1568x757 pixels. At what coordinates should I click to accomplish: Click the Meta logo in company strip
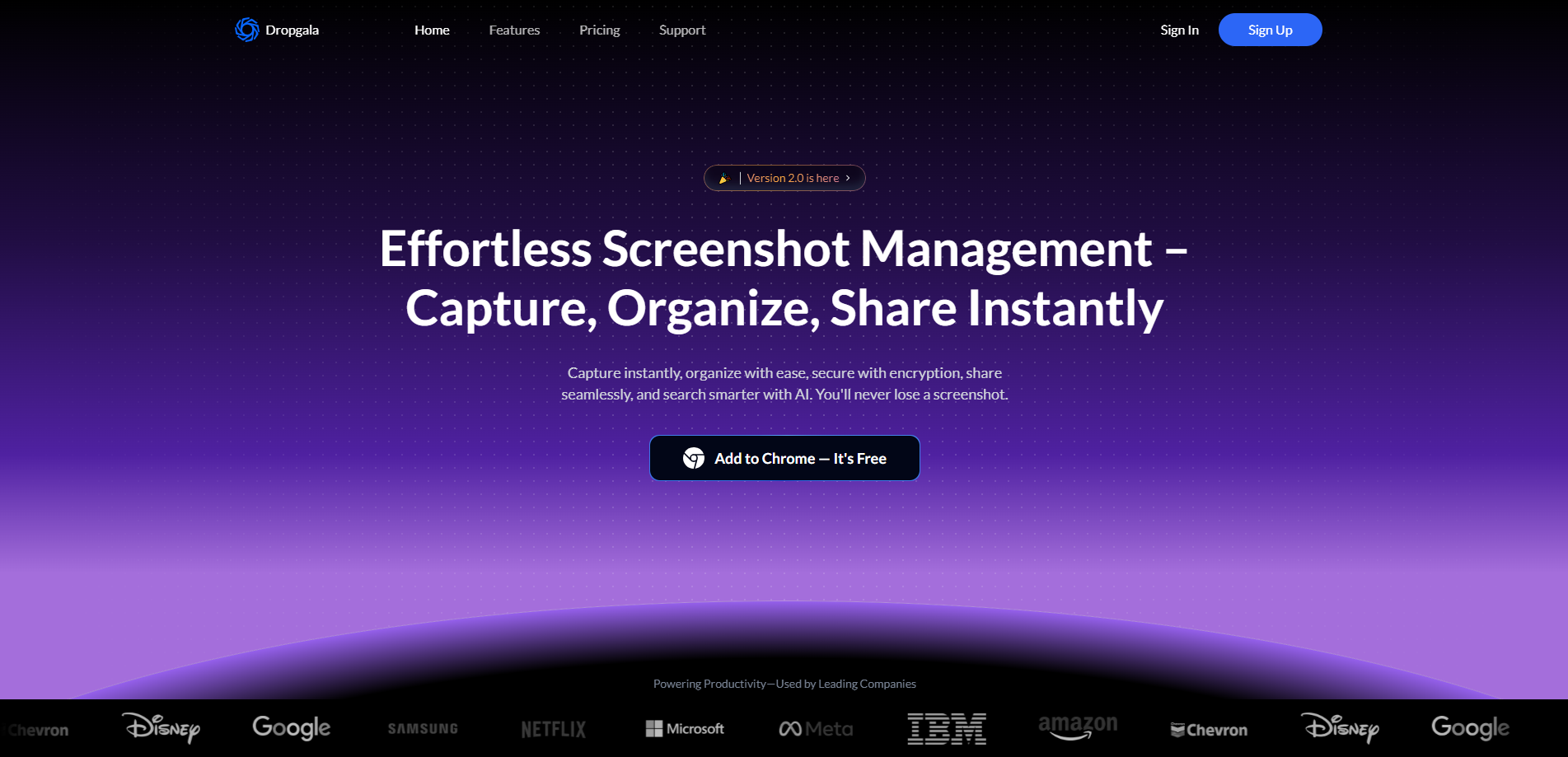pos(816,729)
